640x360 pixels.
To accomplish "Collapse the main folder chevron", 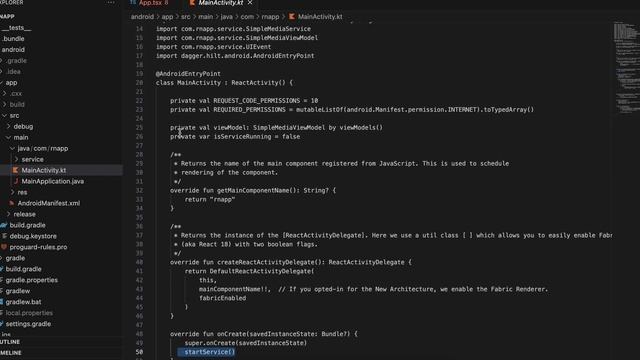I will [x=9, y=138].
